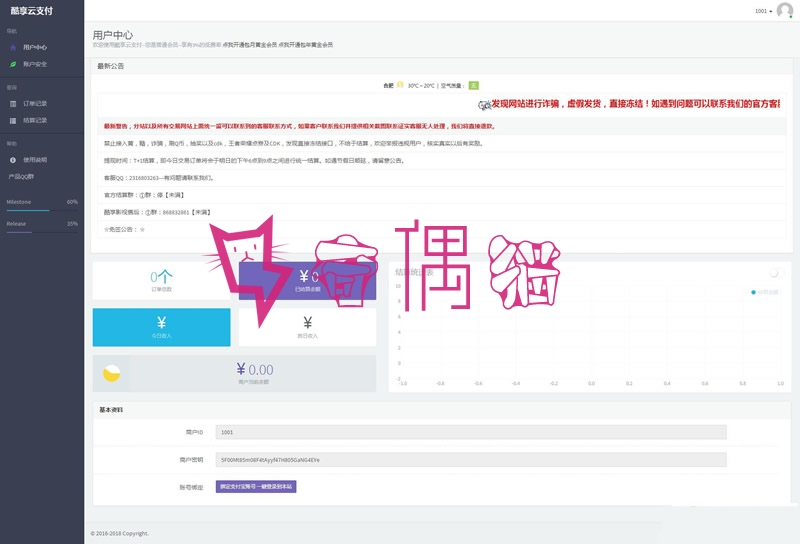Click the green air quality badge
The width and height of the screenshot is (800, 544).
pyautogui.click(x=473, y=85)
